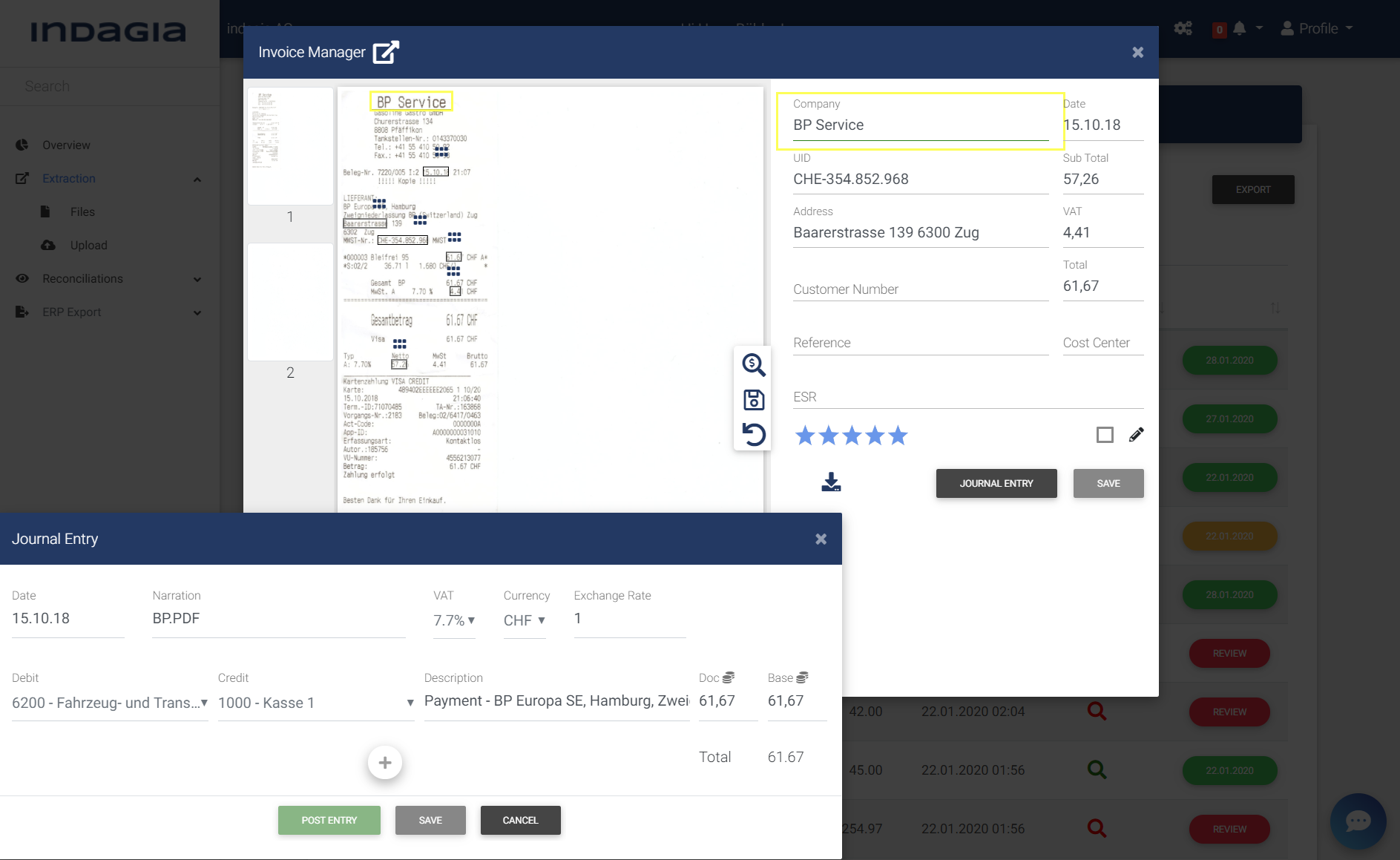Click the Customer Number field
The width and height of the screenshot is (1400, 860).
pyautogui.click(x=921, y=289)
